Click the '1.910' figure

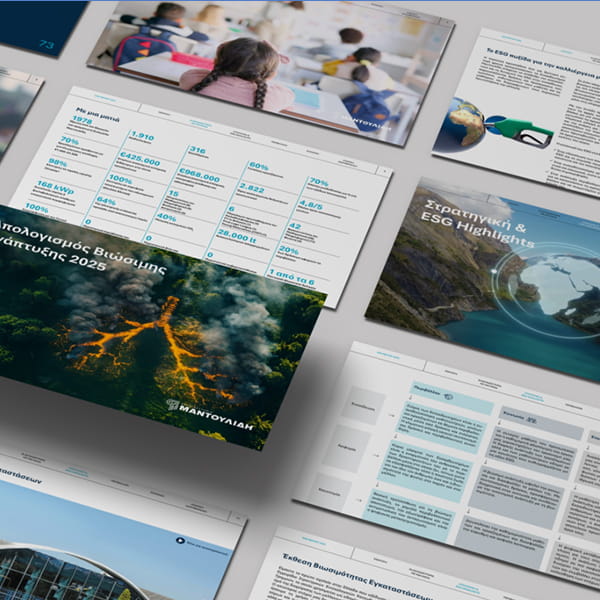(x=142, y=136)
